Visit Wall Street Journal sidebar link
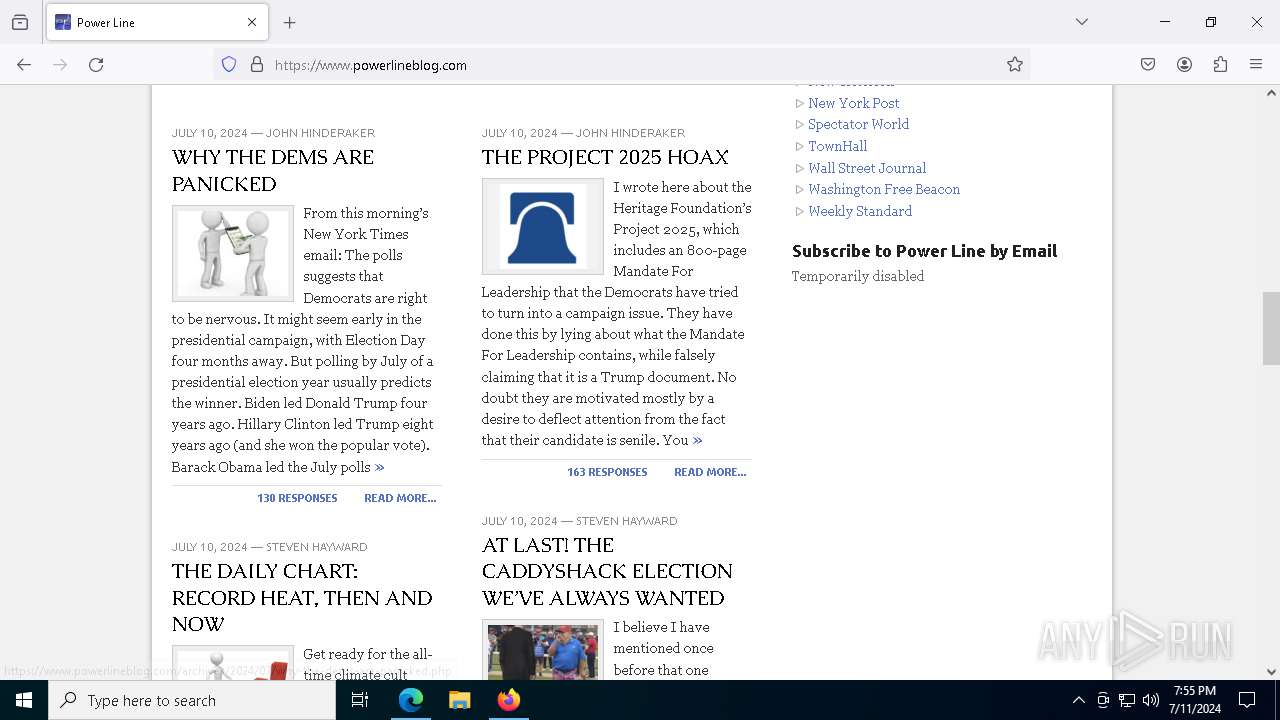The height and width of the screenshot is (720, 1280). tap(867, 168)
